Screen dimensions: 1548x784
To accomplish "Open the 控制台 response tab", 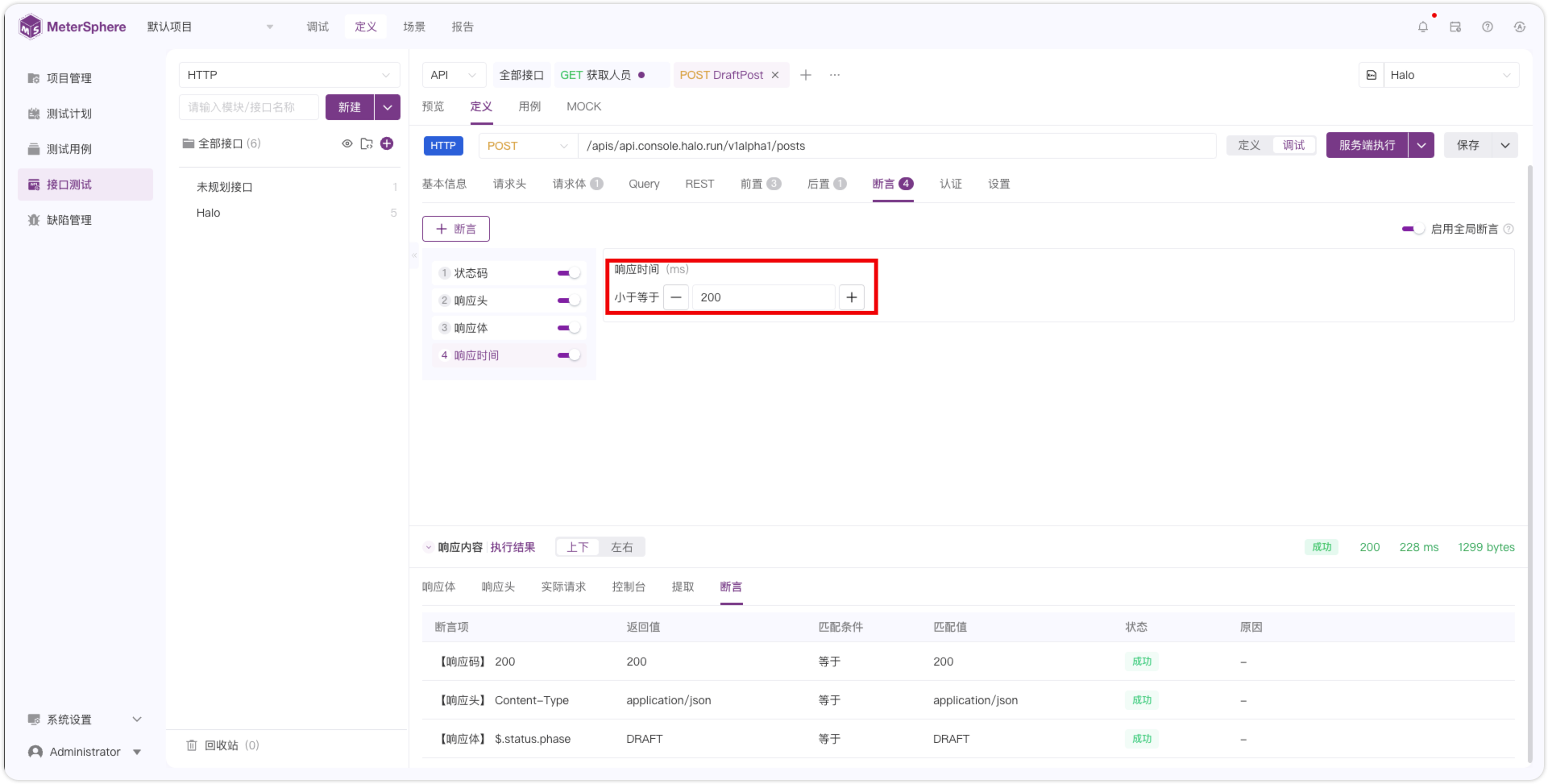I will 629,587.
